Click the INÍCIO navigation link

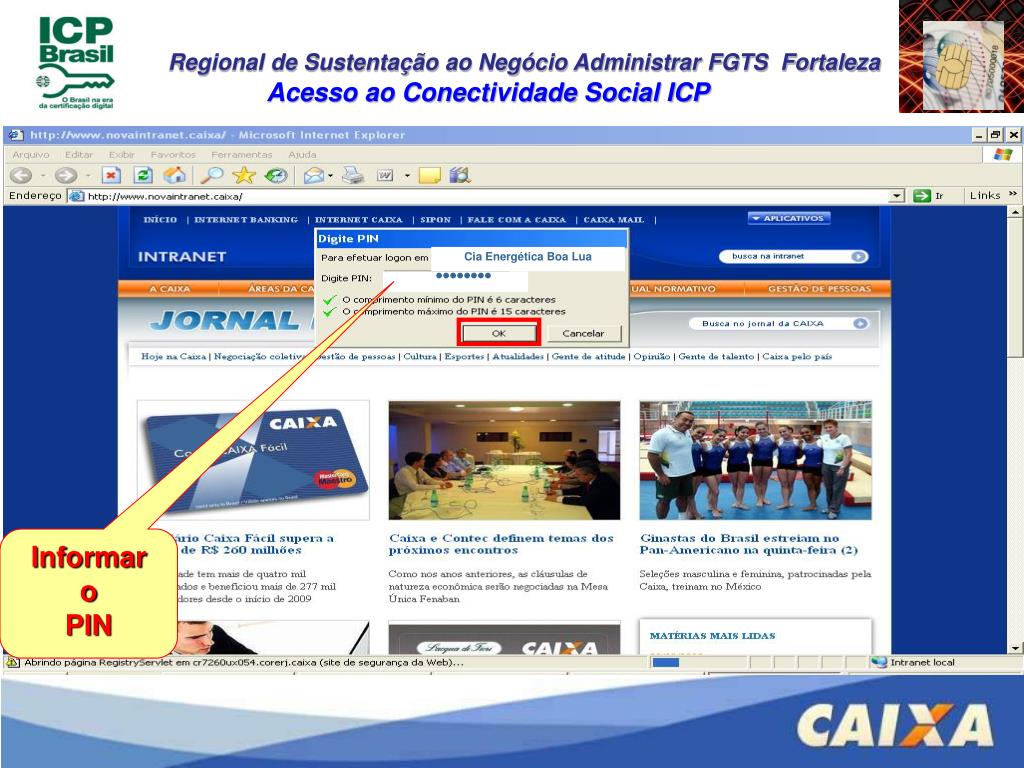[x=160, y=219]
